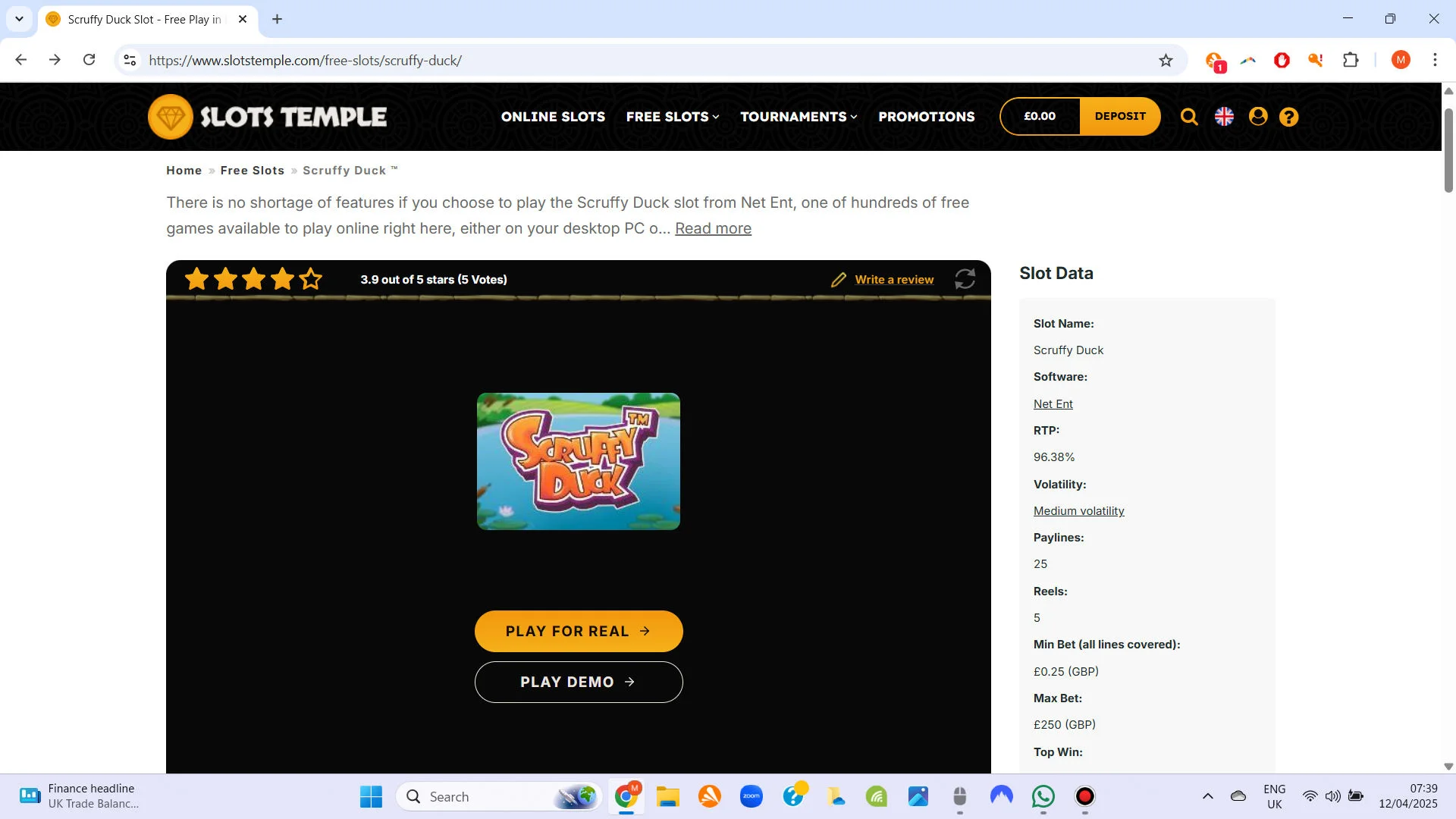
Task: Click Play Demo button
Action: tap(579, 682)
